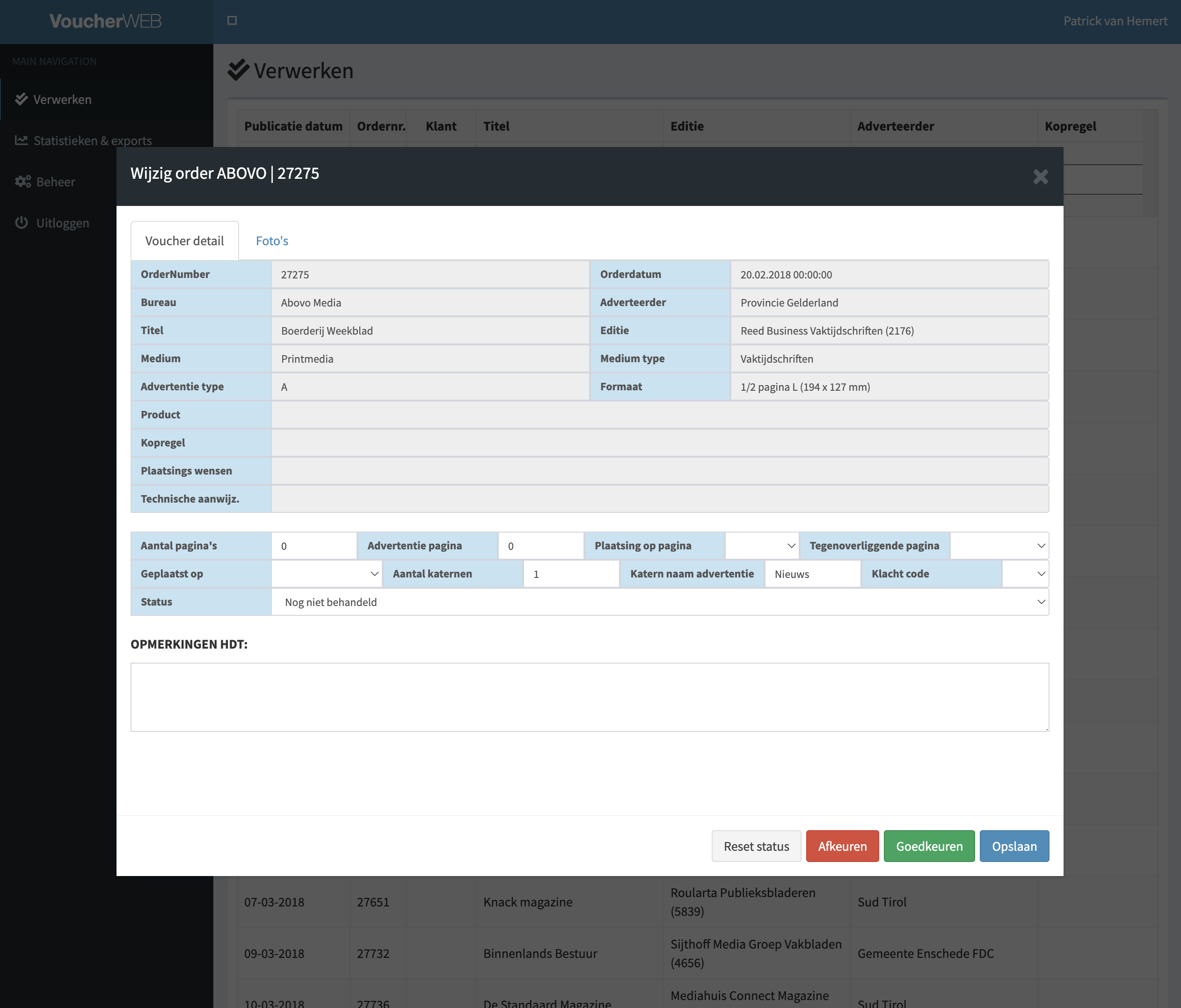Click the empty Technische aanwijz. field
1181x1008 pixels.
pyautogui.click(x=660, y=499)
